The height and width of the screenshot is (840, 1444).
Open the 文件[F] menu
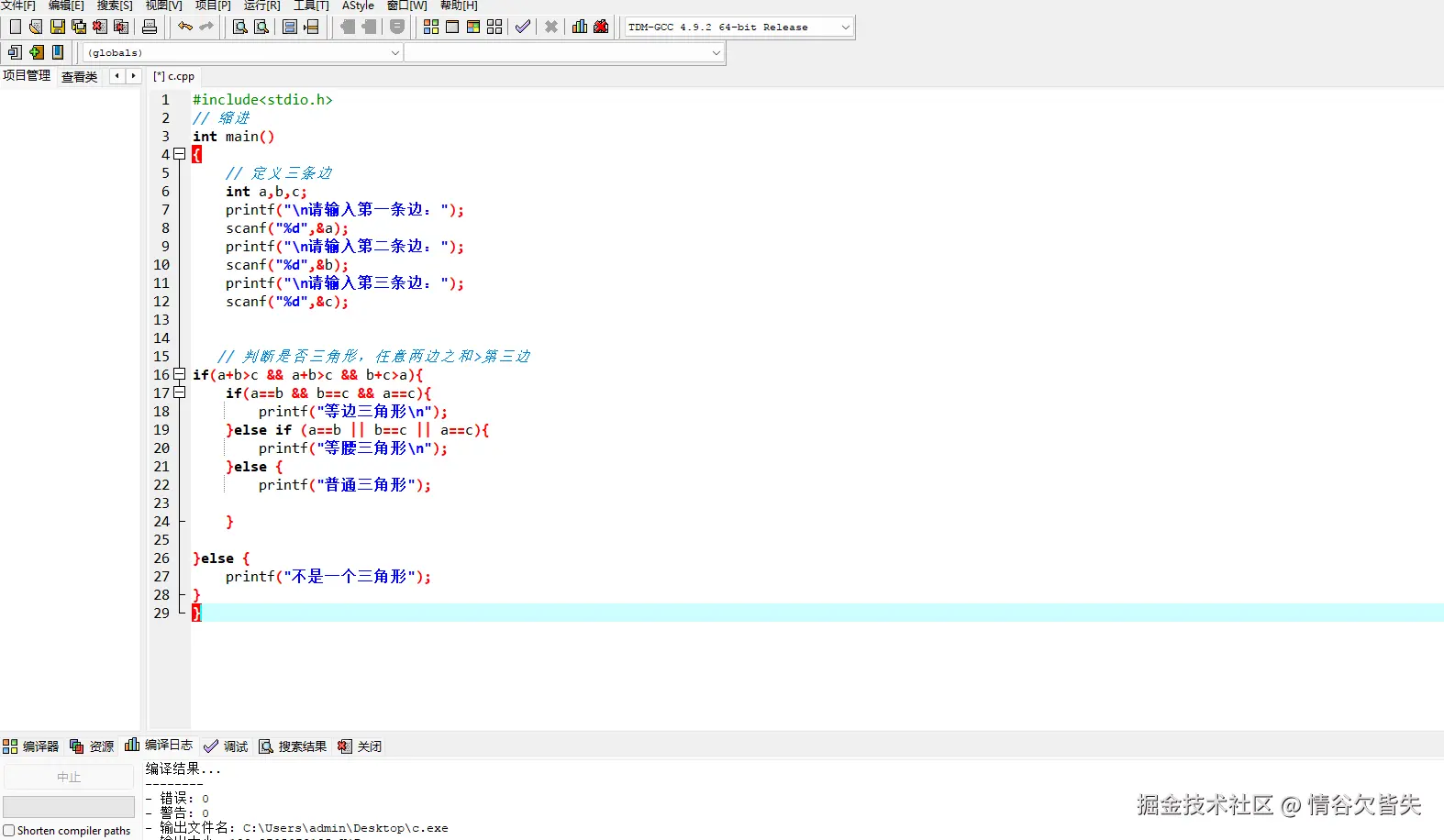(x=18, y=6)
